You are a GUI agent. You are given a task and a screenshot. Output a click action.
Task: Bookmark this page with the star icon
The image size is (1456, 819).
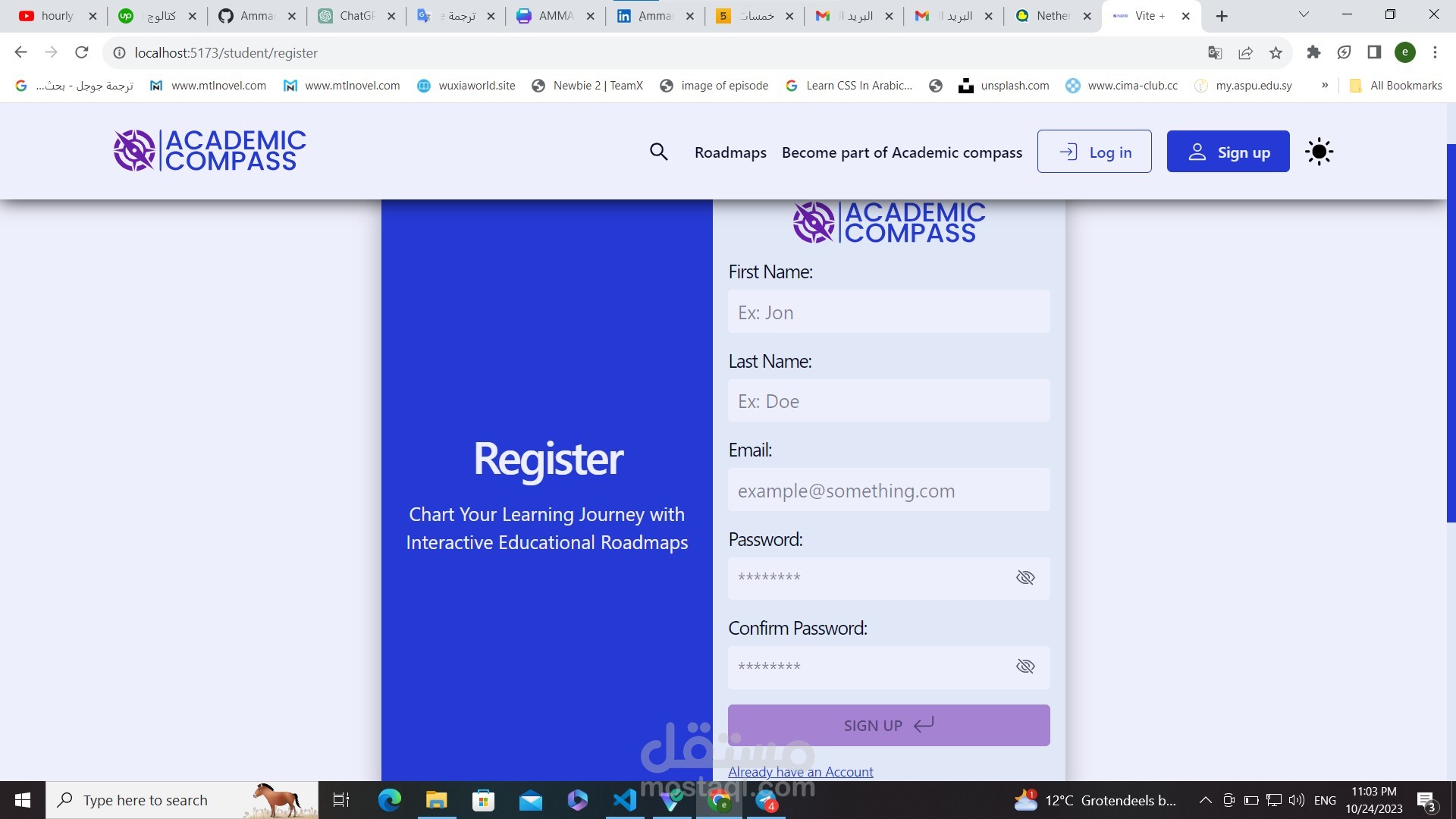pos(1276,52)
